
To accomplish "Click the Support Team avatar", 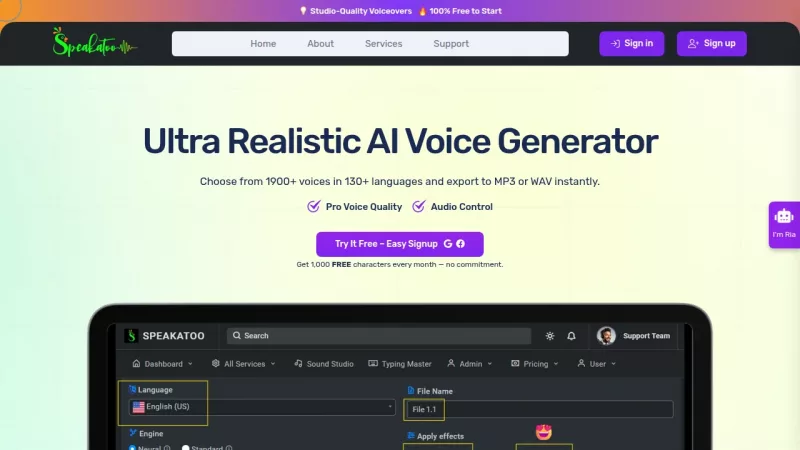I will 606,336.
